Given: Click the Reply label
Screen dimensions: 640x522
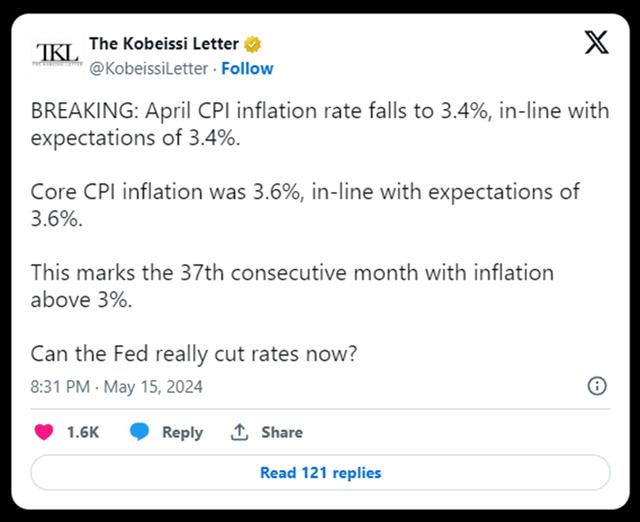Looking at the screenshot, I should [x=182, y=432].
